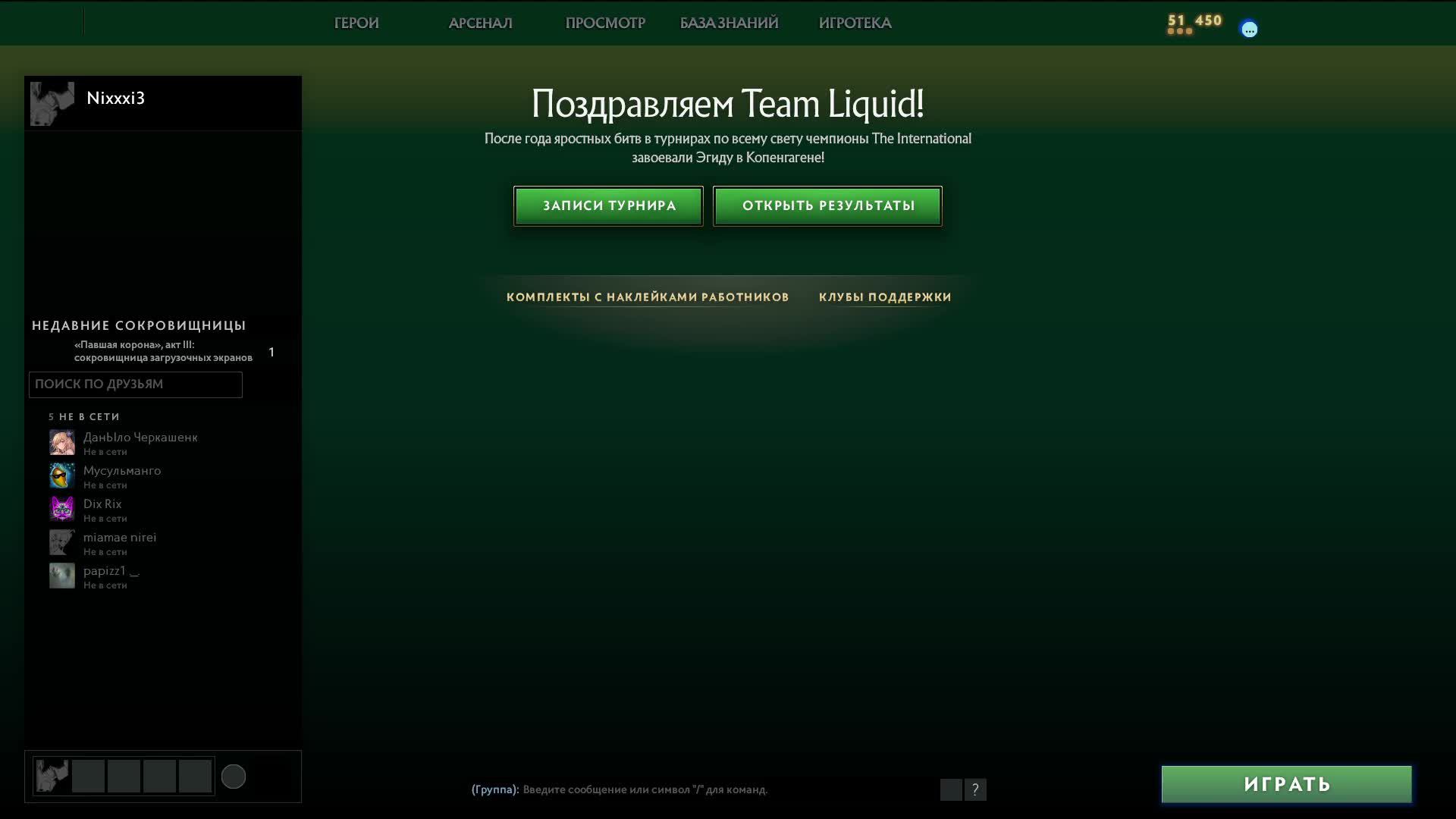Open the ГЕРОИ menu
The width and height of the screenshot is (1456, 819).
pyautogui.click(x=356, y=23)
